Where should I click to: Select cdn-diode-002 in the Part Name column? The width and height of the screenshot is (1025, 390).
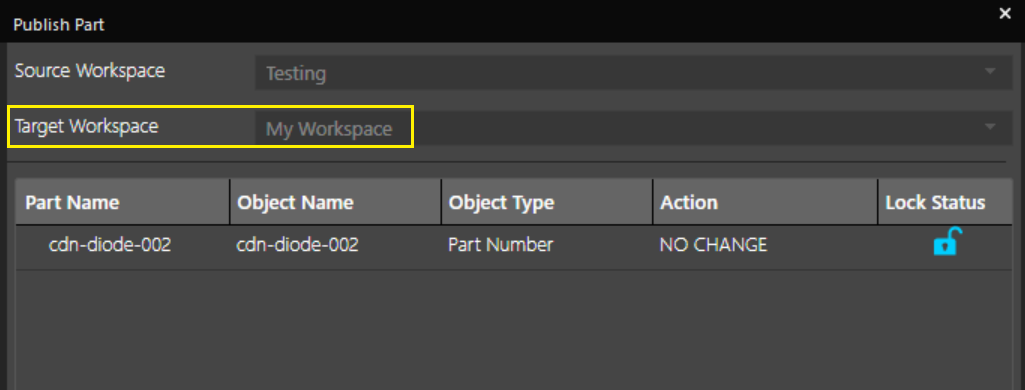(x=110, y=245)
